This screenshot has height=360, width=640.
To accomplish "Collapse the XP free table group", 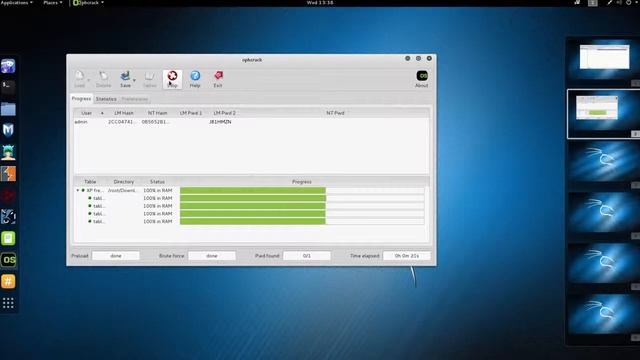I will [78, 190].
